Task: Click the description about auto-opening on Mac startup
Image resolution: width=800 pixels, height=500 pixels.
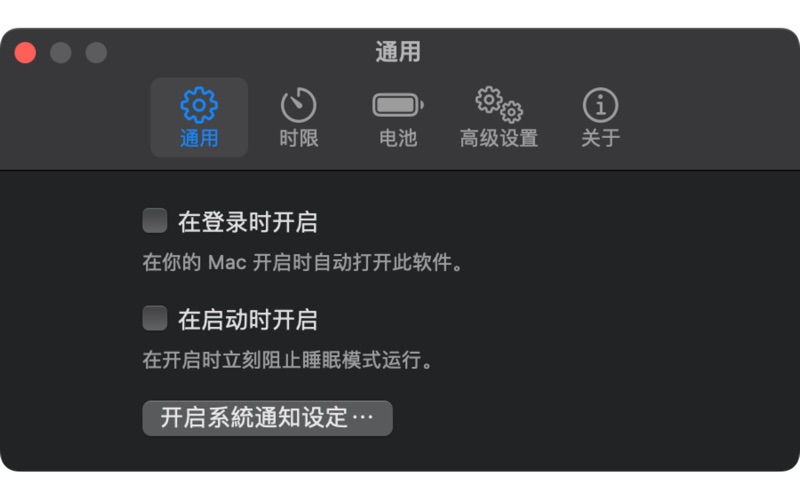Action: pyautogui.click(x=303, y=262)
